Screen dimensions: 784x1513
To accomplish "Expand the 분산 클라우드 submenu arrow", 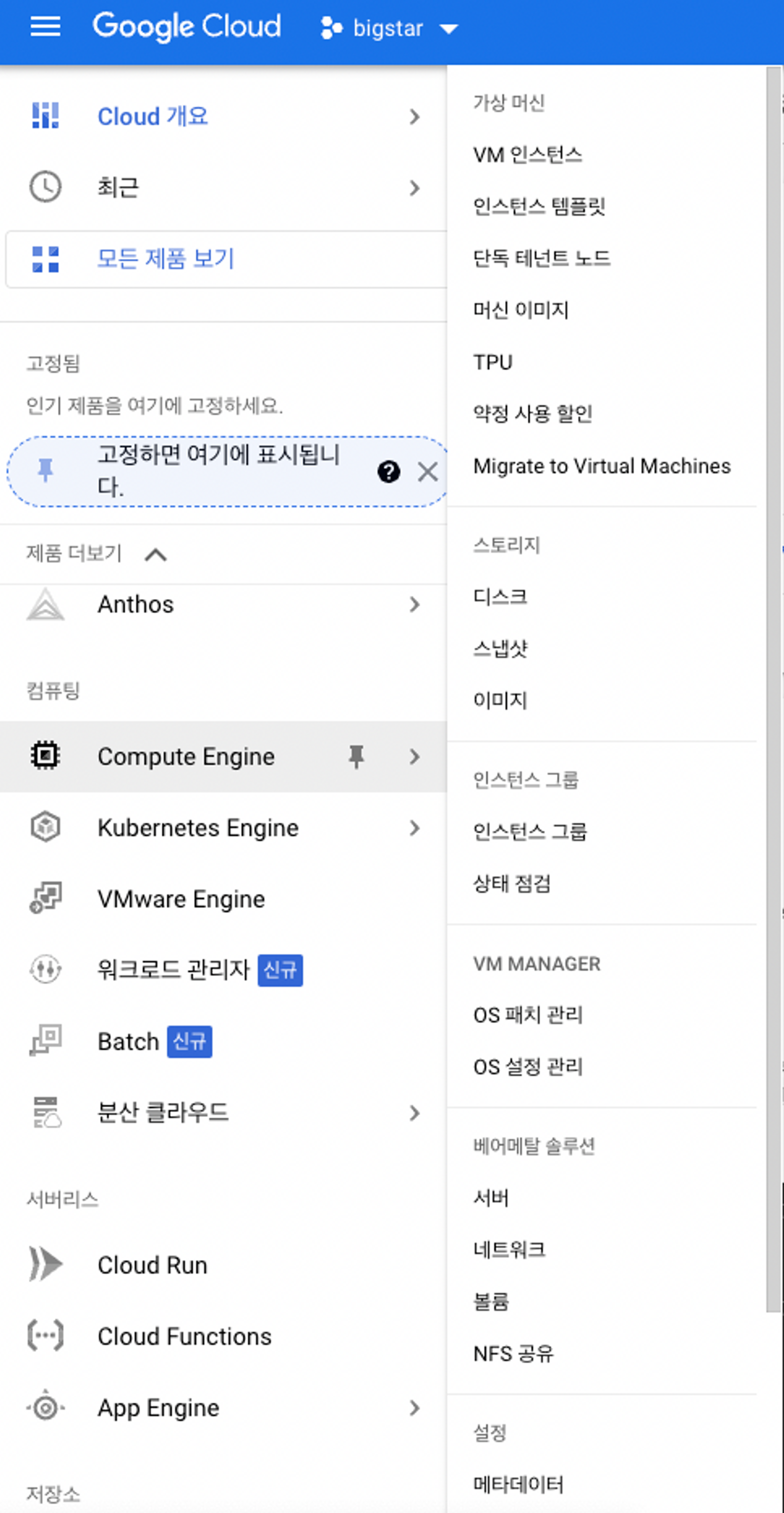I will click(415, 1113).
